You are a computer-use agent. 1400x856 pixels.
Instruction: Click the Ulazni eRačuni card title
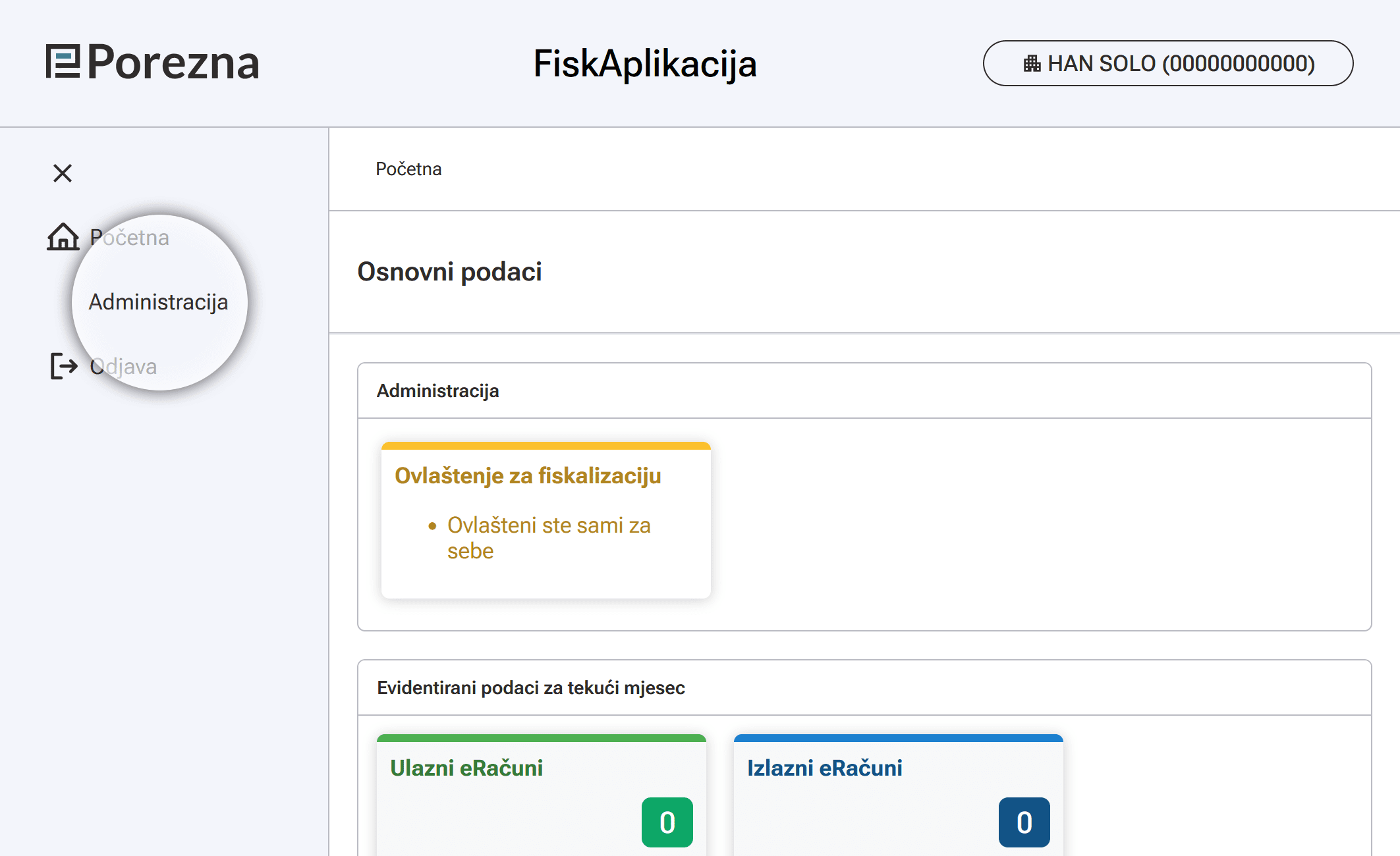466,768
